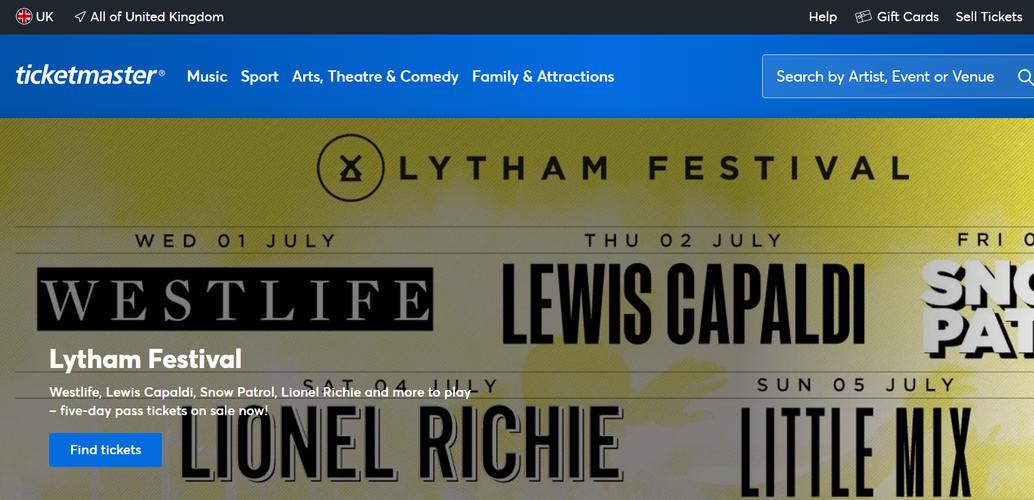Image resolution: width=1034 pixels, height=500 pixels.
Task: Open the Gift Cards text link
Action: point(907,17)
